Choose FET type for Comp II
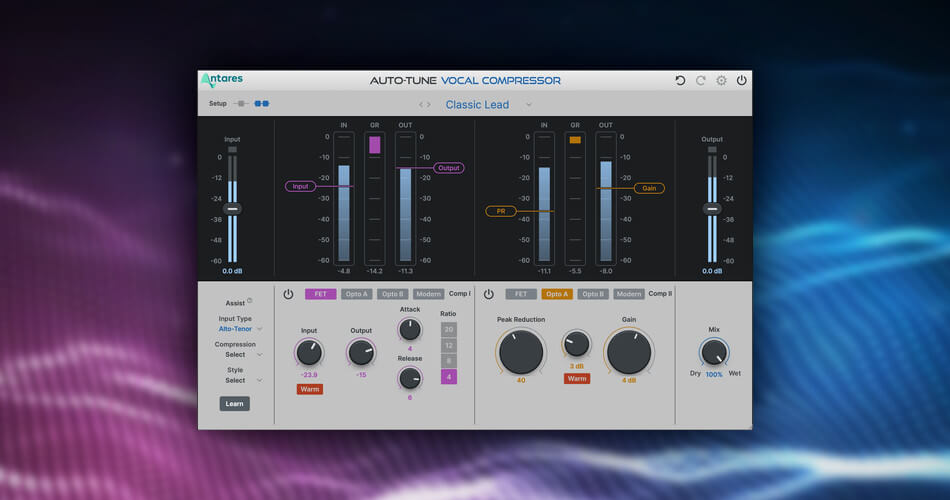 pyautogui.click(x=521, y=294)
